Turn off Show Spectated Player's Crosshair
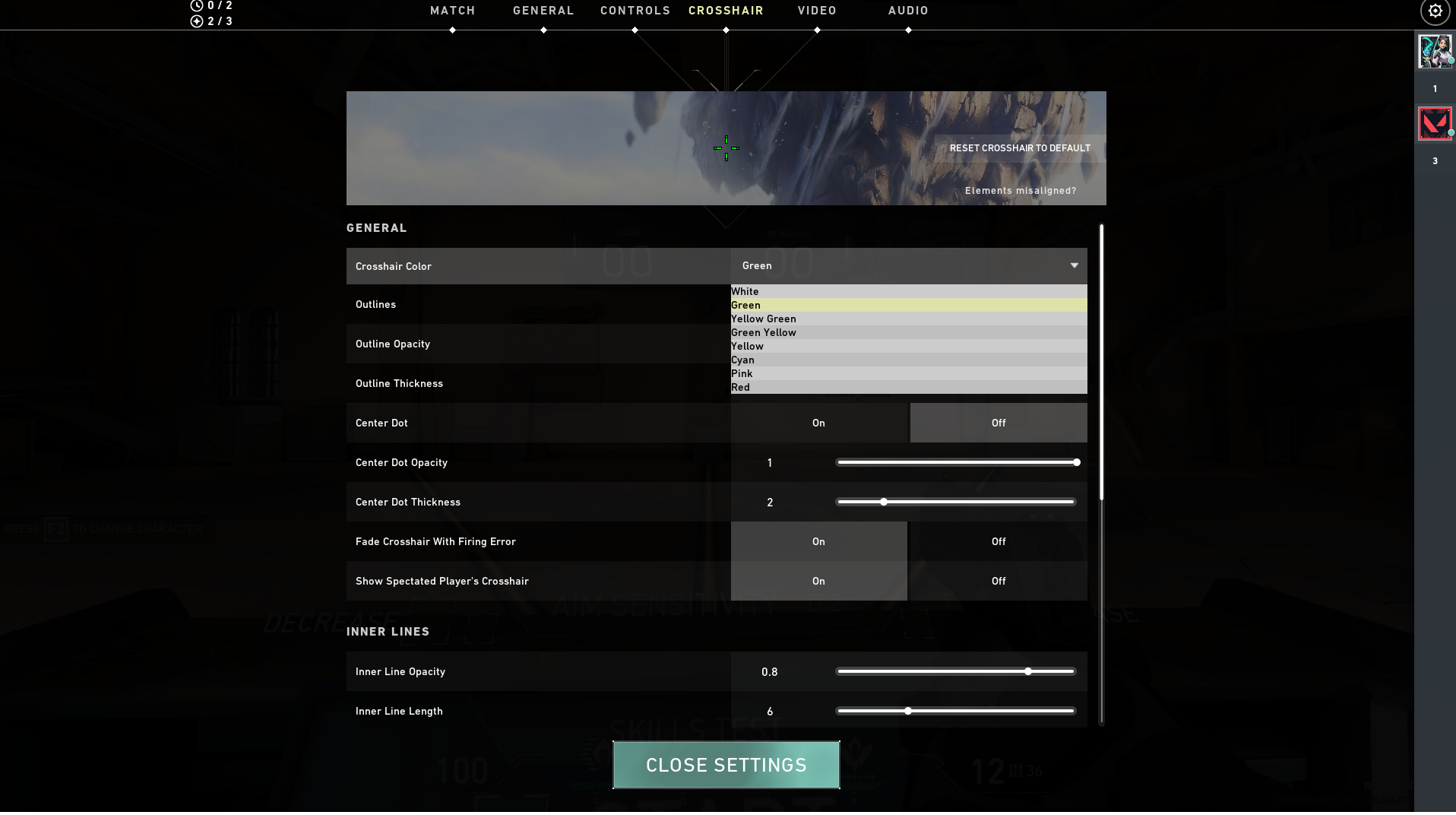Viewport: 1456px width, 815px height. pos(998,581)
